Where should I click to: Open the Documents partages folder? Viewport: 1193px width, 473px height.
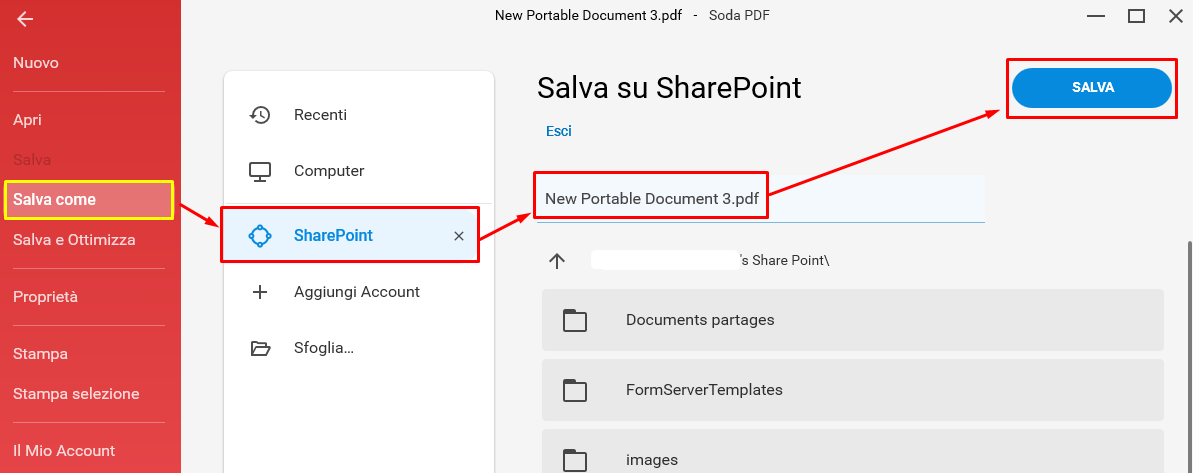pos(853,320)
